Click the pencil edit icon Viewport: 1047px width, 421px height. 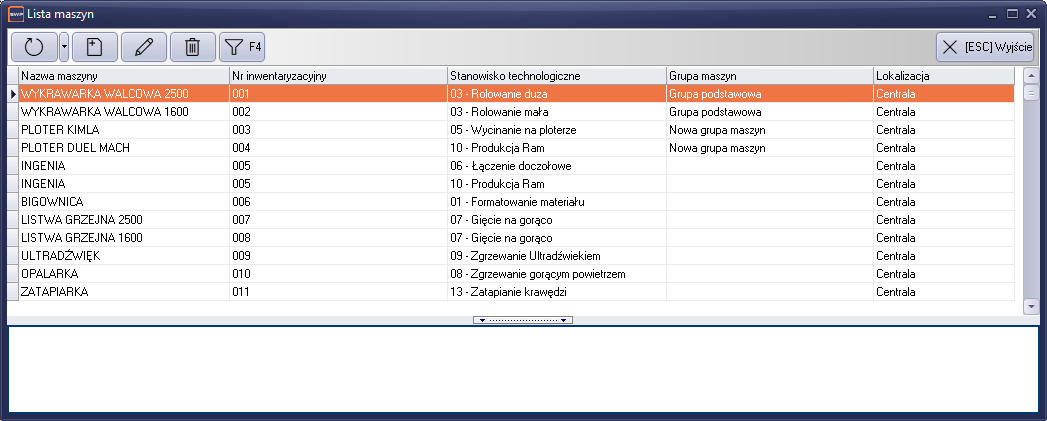click(143, 46)
